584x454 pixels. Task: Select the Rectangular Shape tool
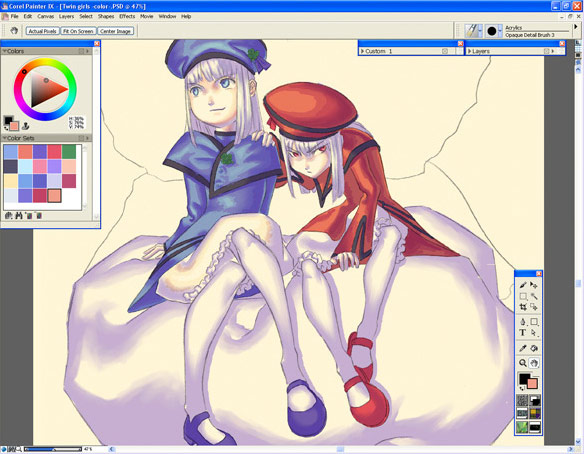[534, 322]
